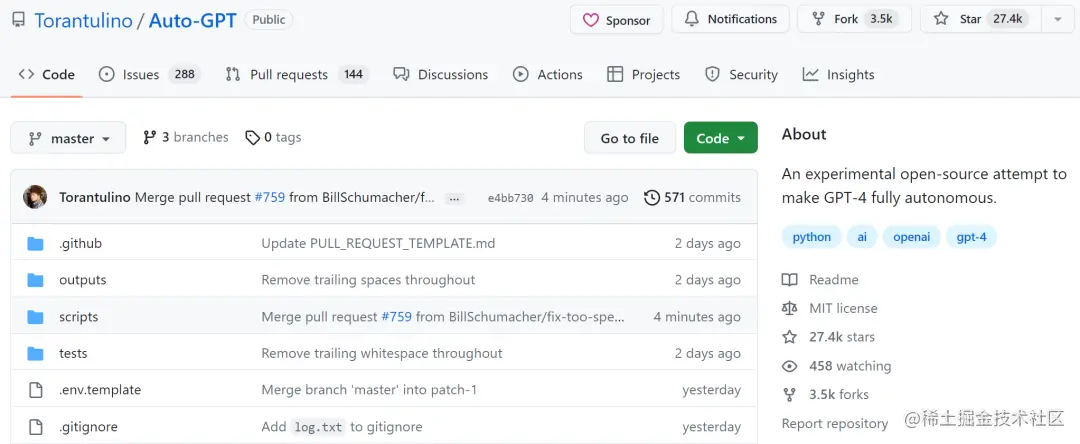Expand the commit message ellipsis button
Viewport: 1080px width, 444px height.
(454, 198)
